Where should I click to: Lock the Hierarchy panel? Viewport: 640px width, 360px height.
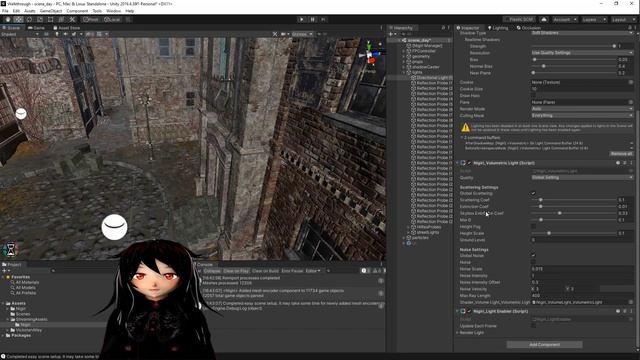(x=443, y=28)
